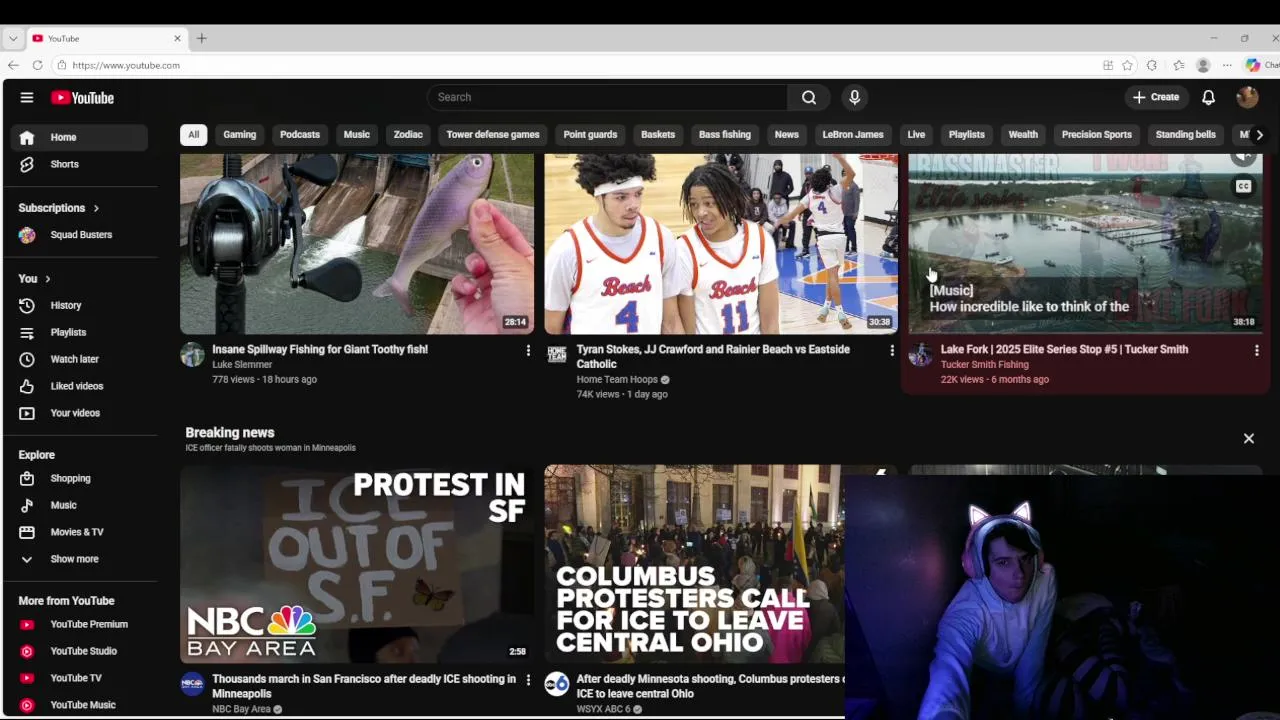Image resolution: width=1280 pixels, height=720 pixels.
Task: Open the hamburger guide menu
Action: pos(27,97)
